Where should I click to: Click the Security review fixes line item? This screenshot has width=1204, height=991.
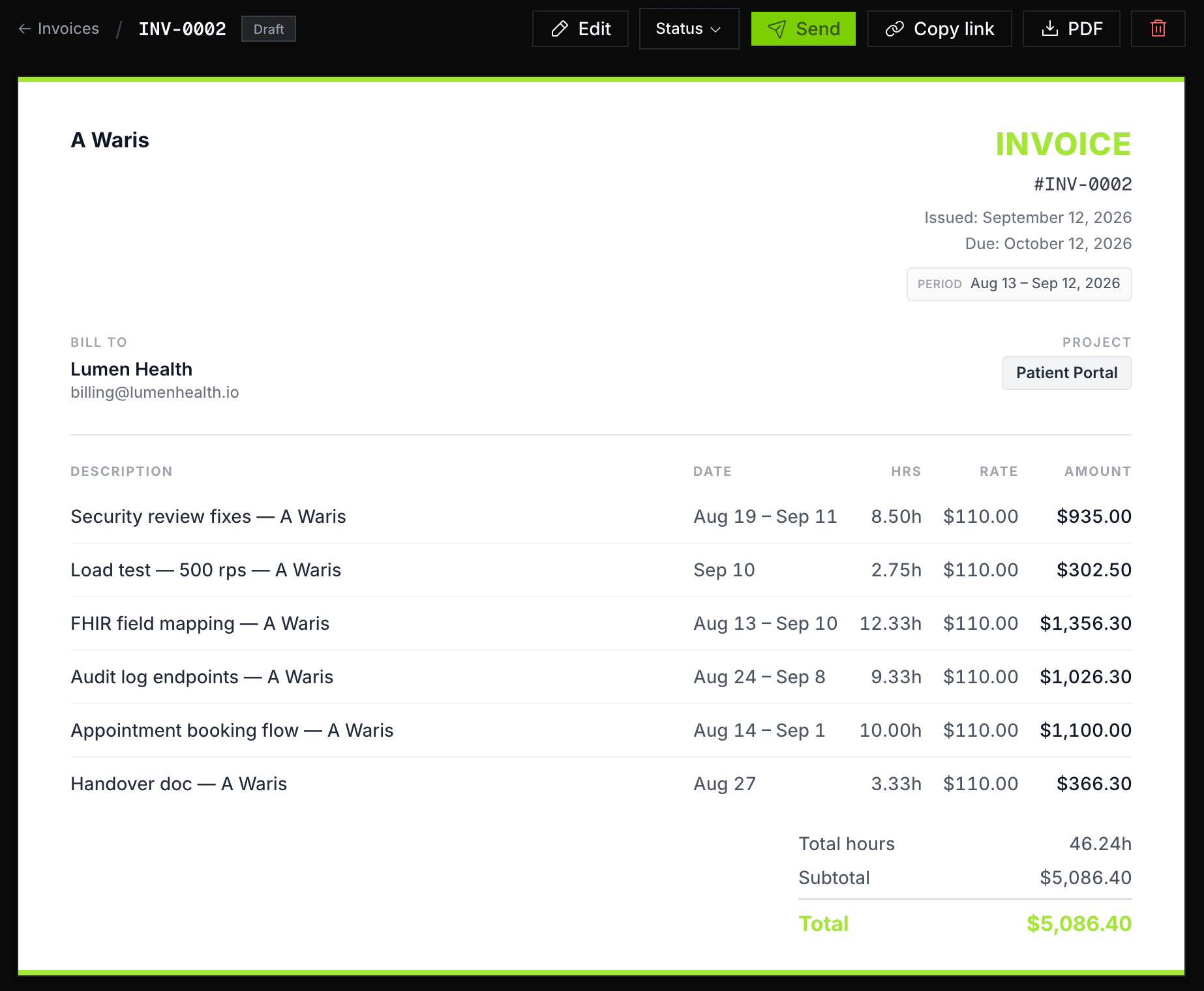point(208,516)
